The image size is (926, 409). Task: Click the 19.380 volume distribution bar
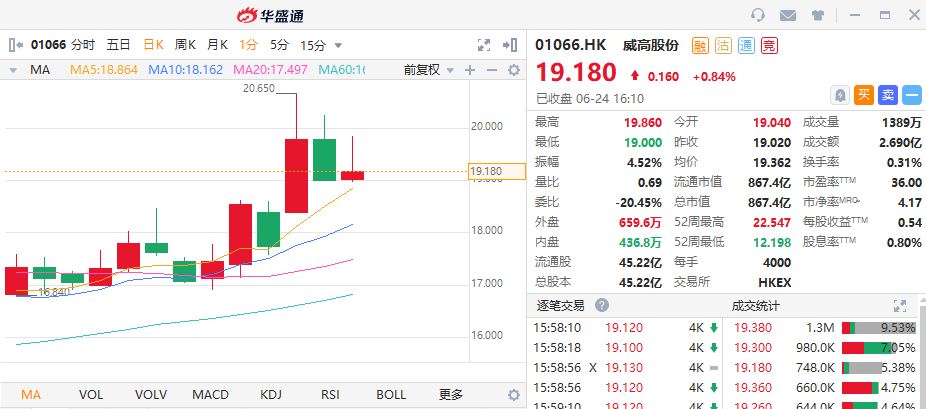[879, 328]
